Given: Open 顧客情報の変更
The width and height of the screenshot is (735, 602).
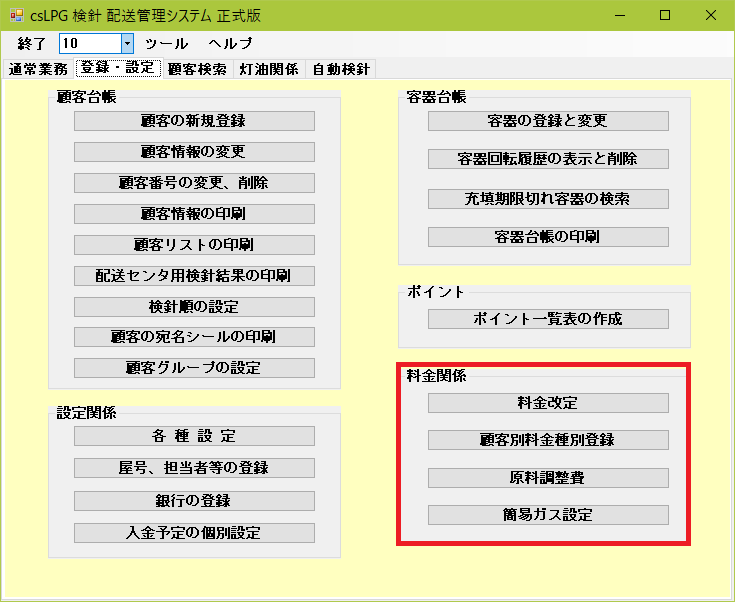Looking at the screenshot, I should click(194, 152).
